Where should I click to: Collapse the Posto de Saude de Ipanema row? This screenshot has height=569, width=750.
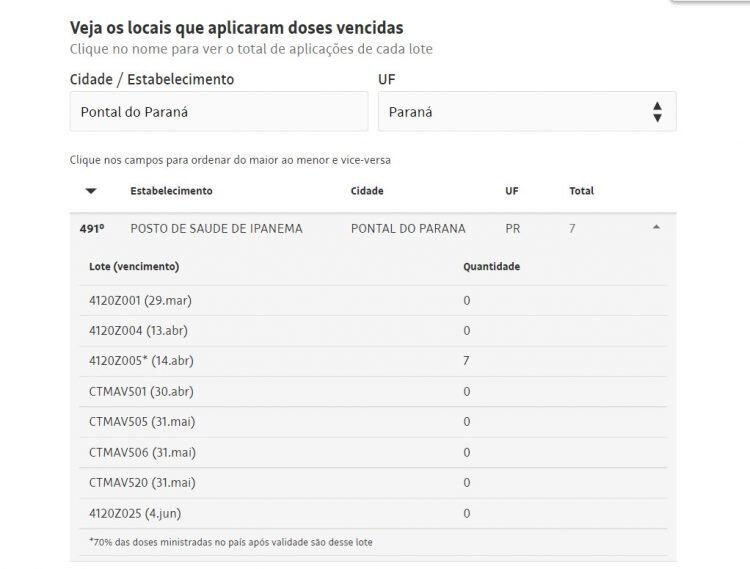pos(656,228)
